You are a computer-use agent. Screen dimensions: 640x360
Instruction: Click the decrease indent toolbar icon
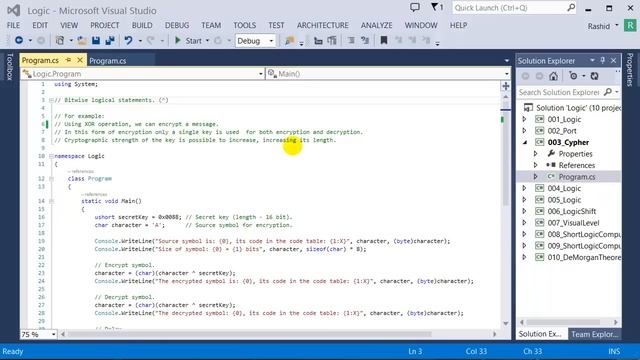point(318,40)
